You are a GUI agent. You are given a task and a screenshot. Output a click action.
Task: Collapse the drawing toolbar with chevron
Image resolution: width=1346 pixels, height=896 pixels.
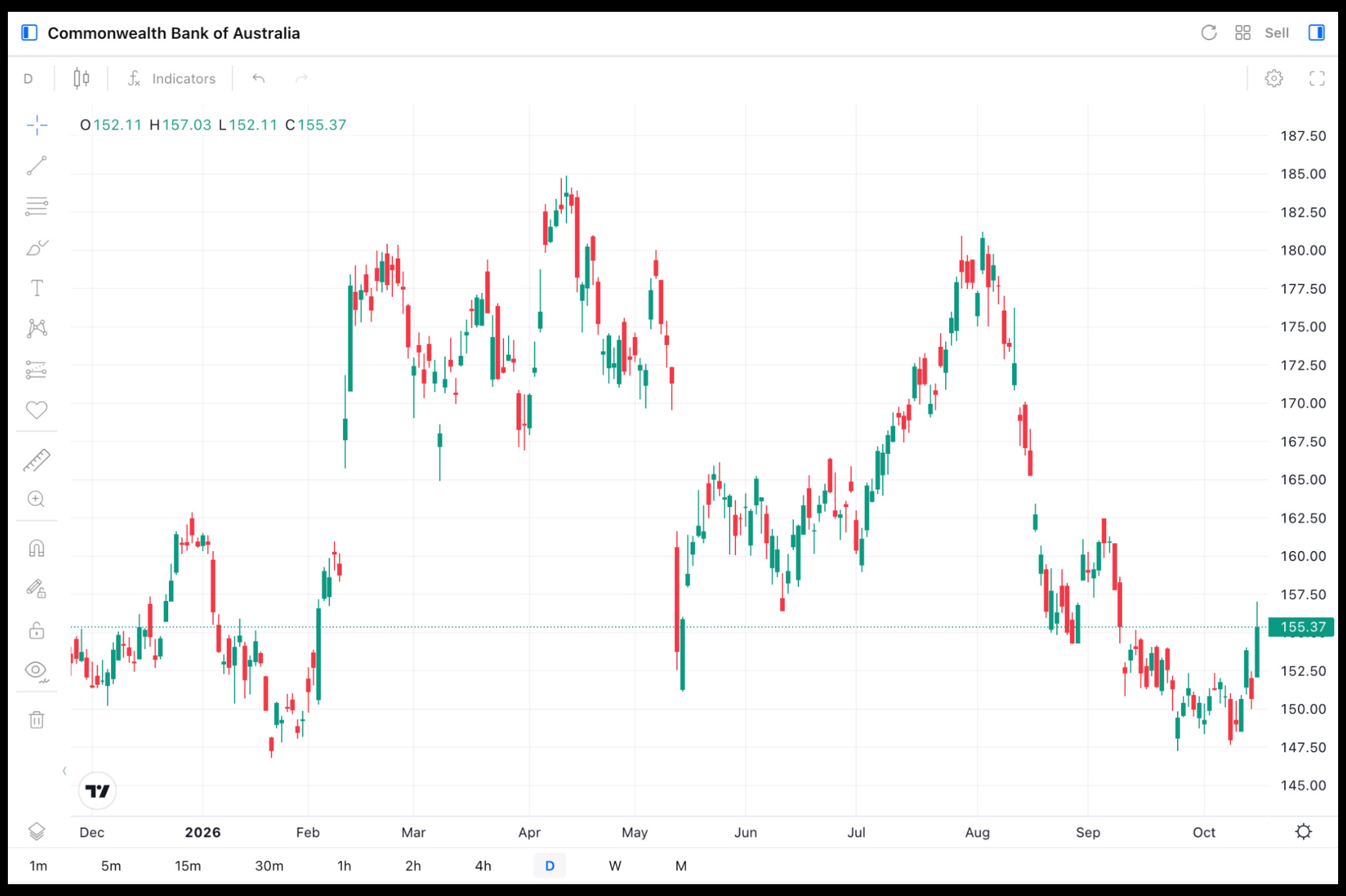point(64,771)
